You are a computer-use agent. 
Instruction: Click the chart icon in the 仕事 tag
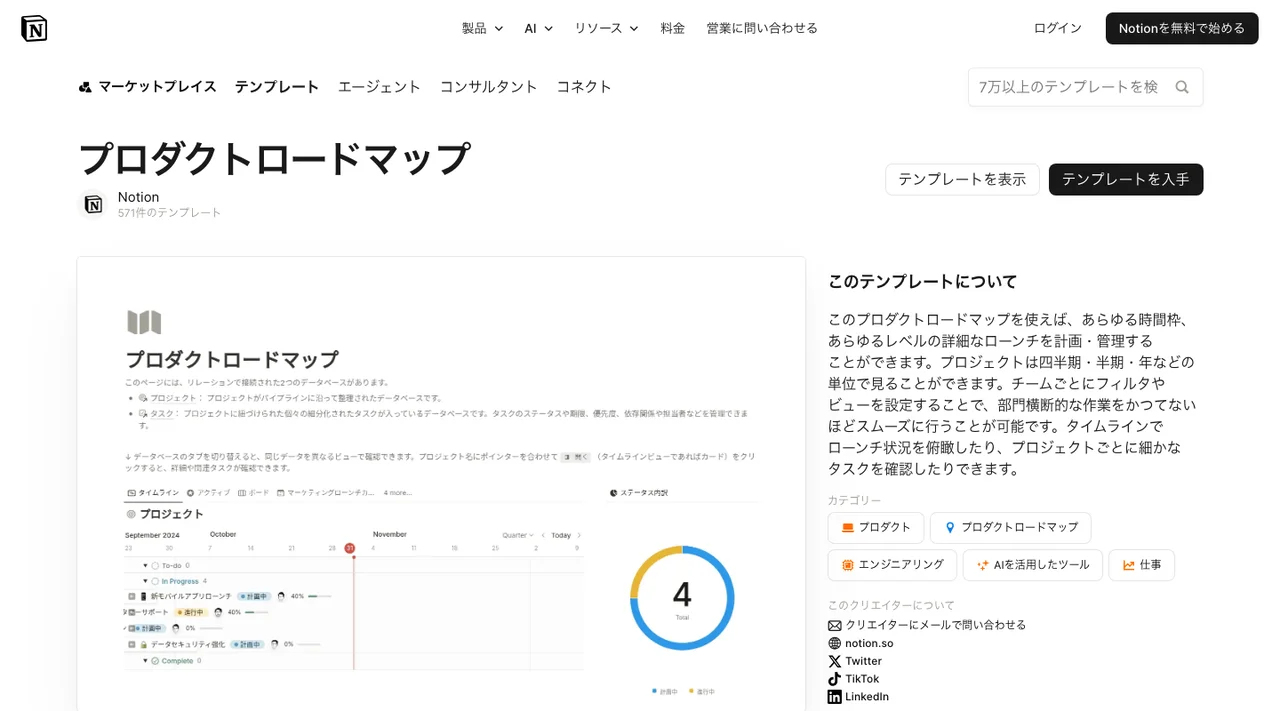[1128, 565]
